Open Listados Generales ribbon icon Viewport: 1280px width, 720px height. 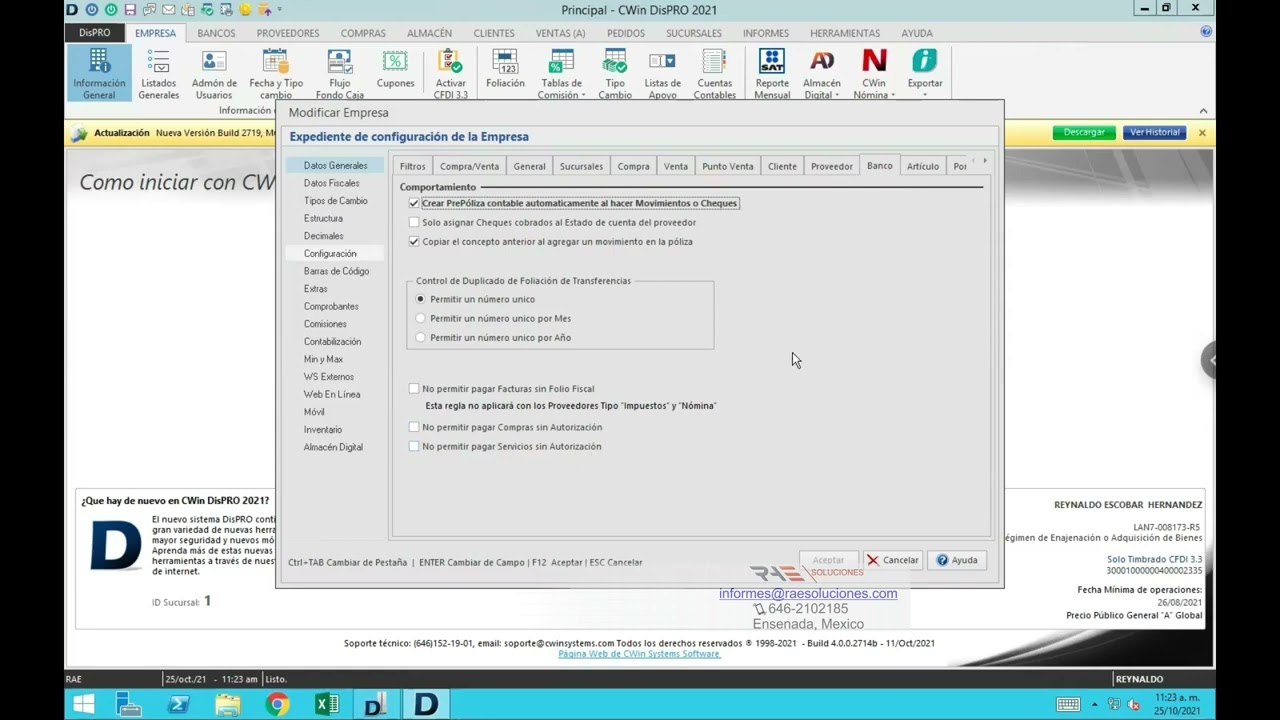click(x=159, y=73)
